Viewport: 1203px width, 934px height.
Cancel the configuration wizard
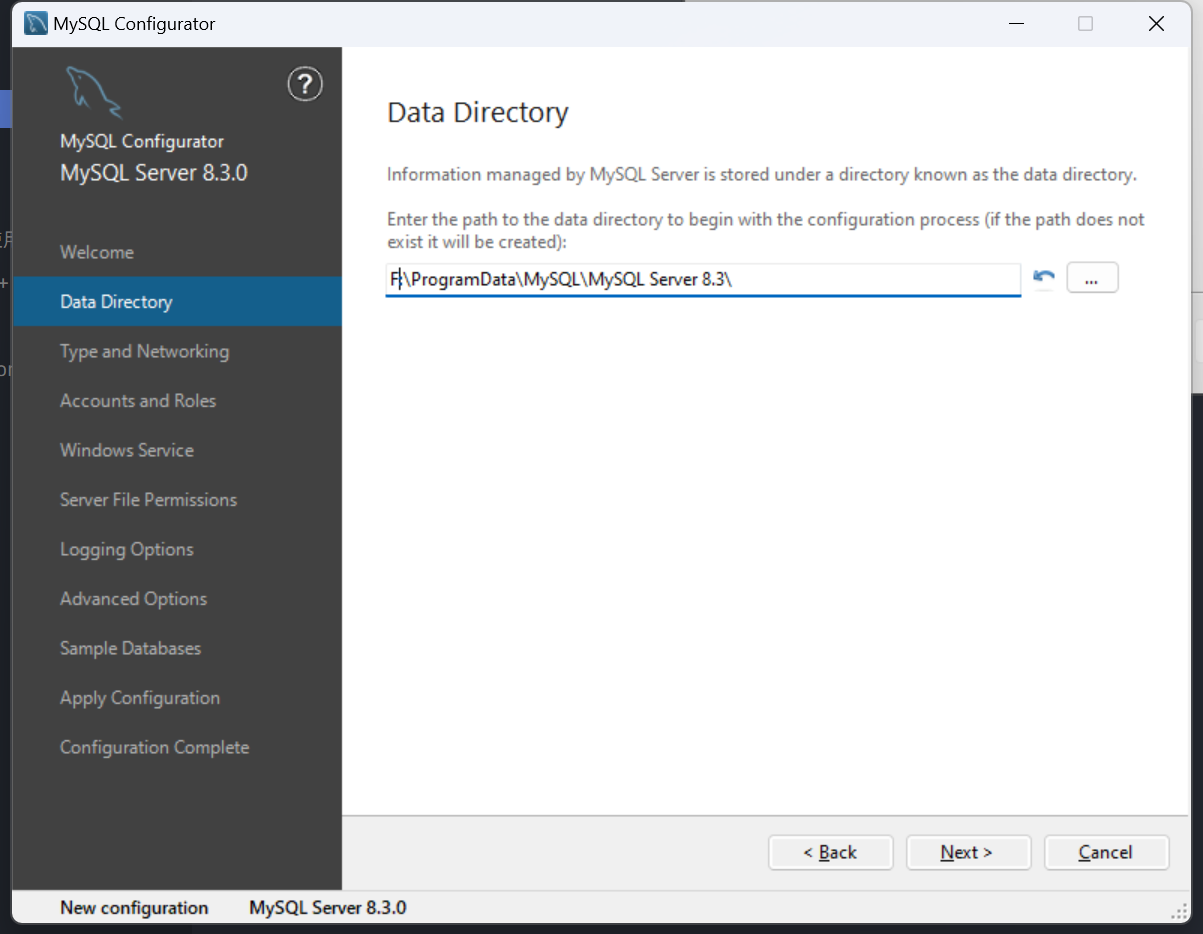click(1106, 852)
